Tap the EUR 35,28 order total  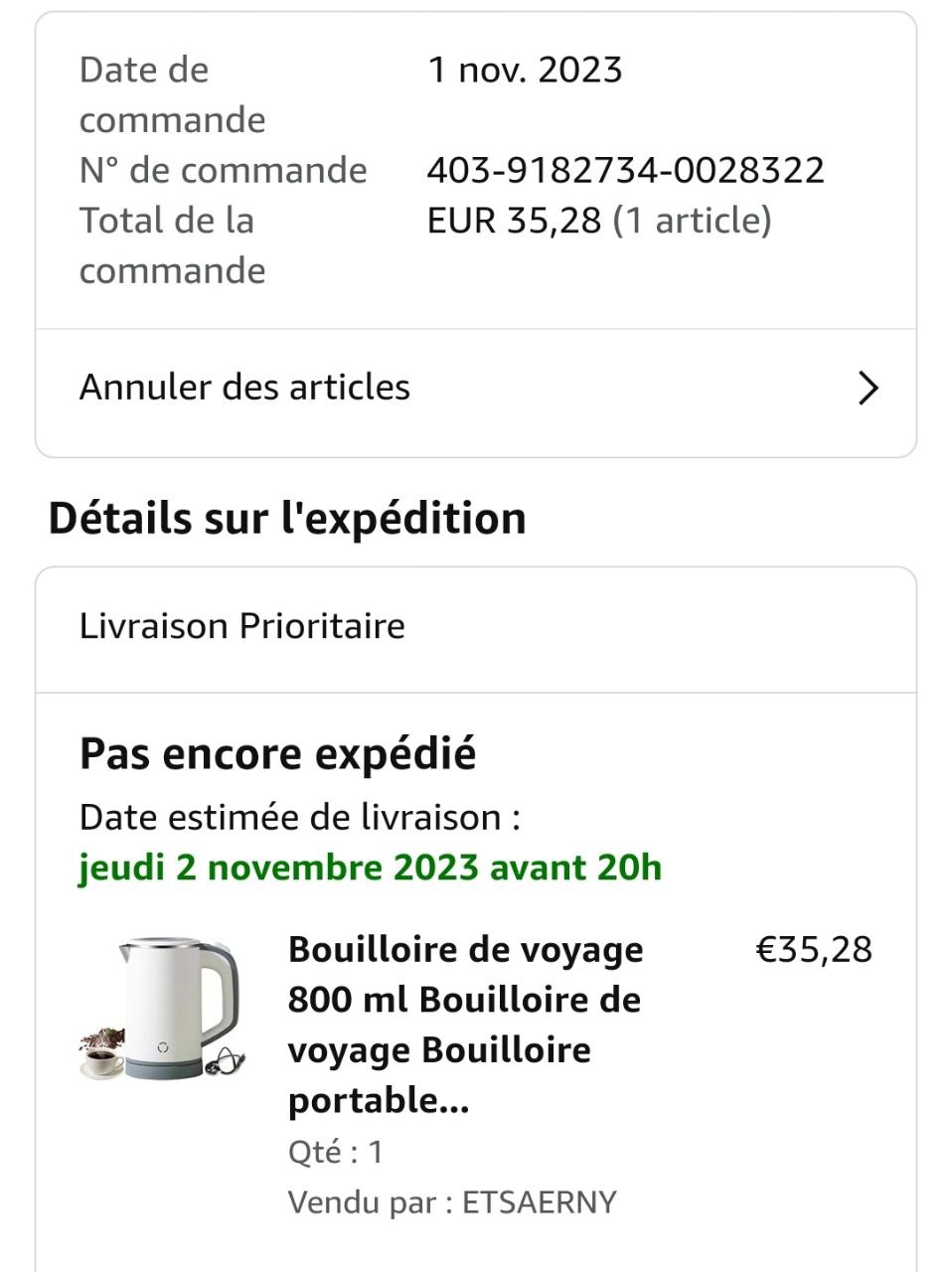514,221
